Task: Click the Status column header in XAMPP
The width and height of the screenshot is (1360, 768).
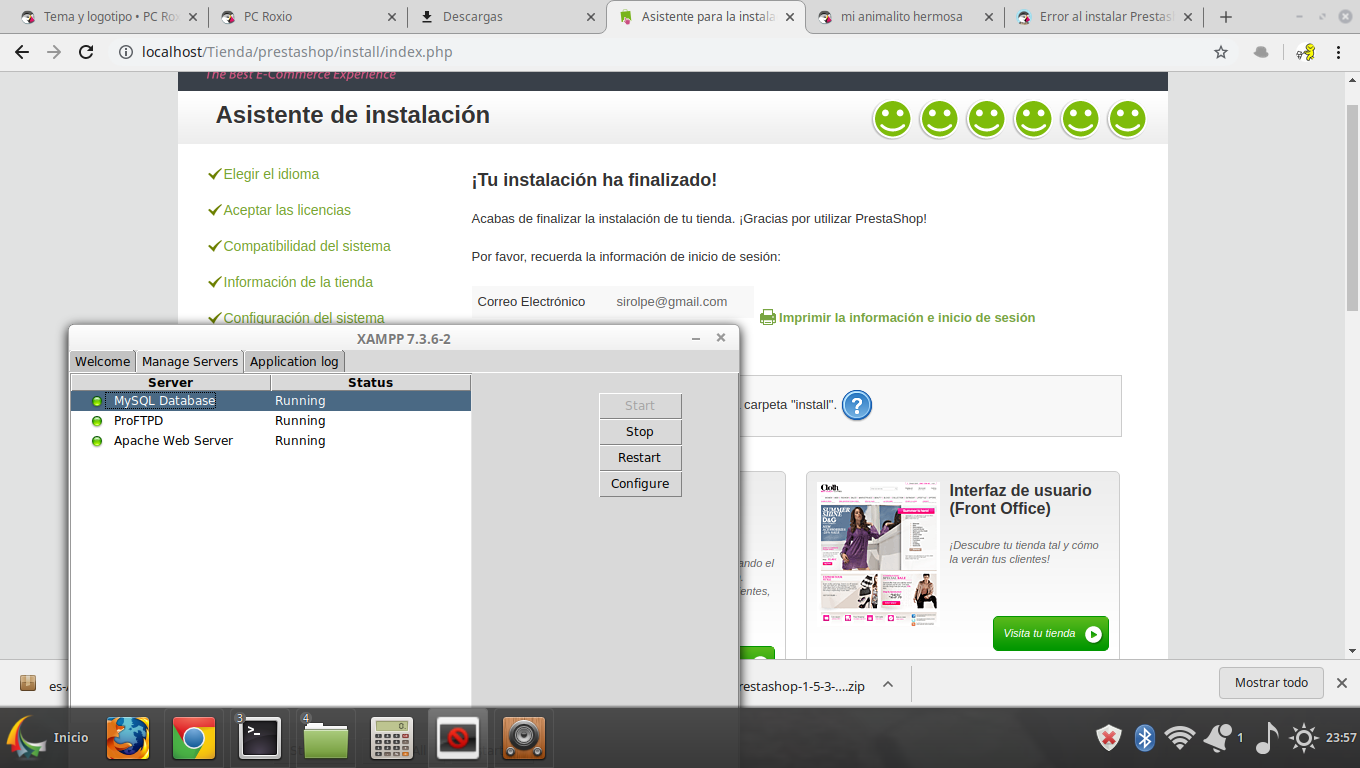Action: [371, 383]
